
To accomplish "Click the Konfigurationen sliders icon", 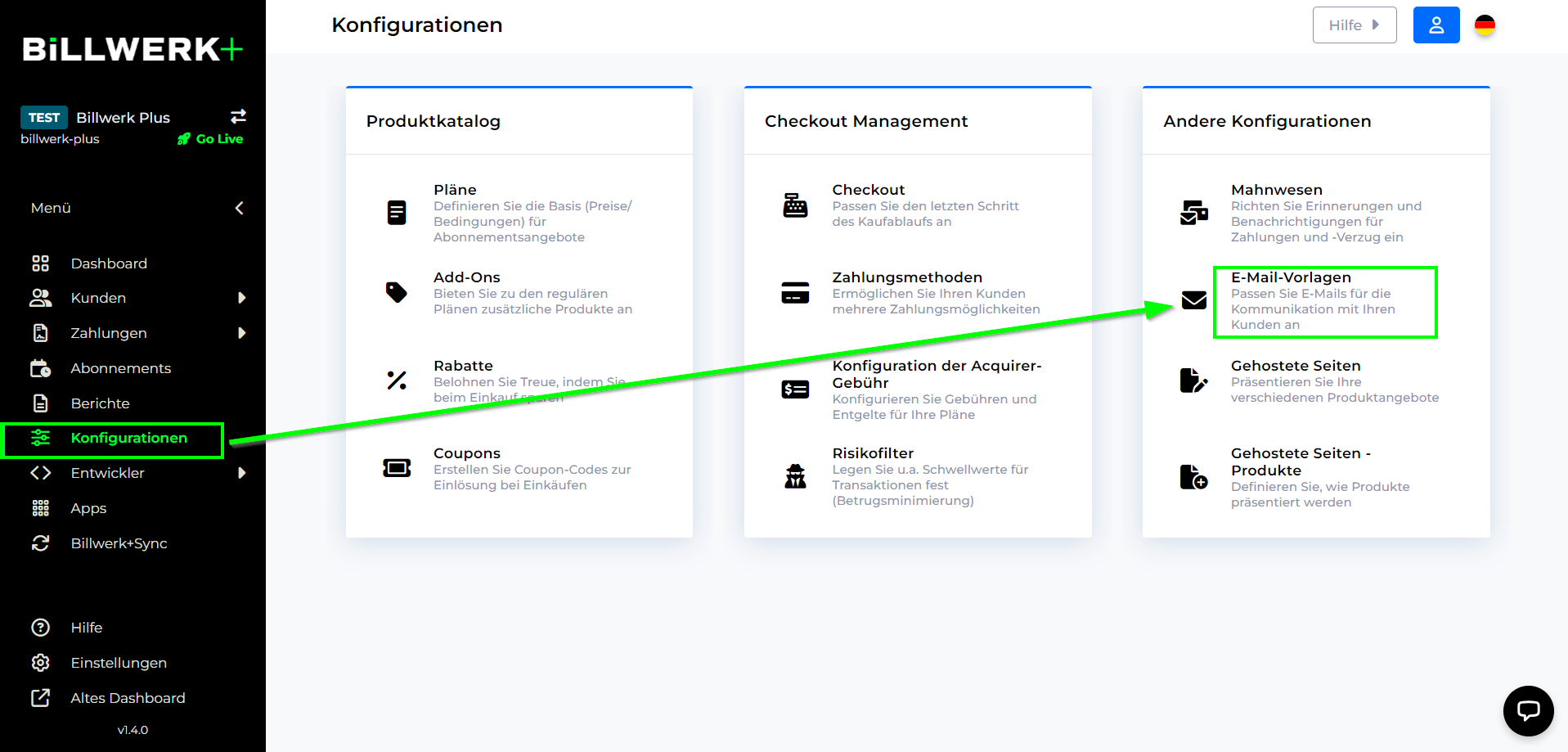I will point(40,438).
